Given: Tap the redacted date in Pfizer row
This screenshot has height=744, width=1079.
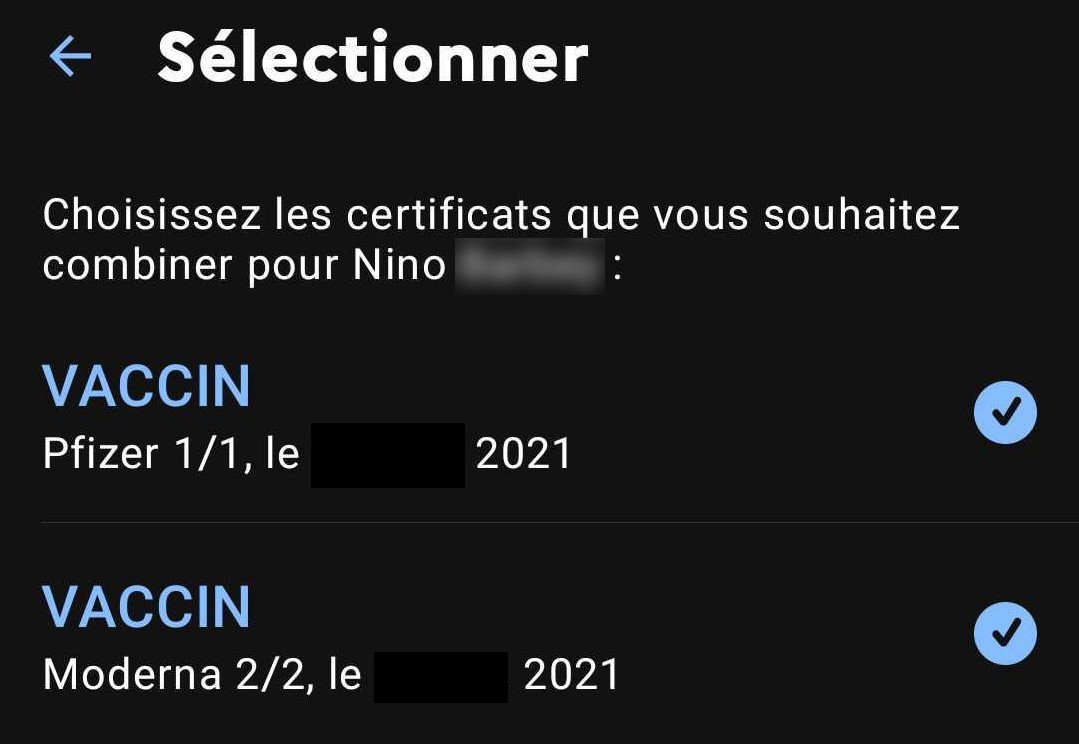Looking at the screenshot, I should coord(387,455).
